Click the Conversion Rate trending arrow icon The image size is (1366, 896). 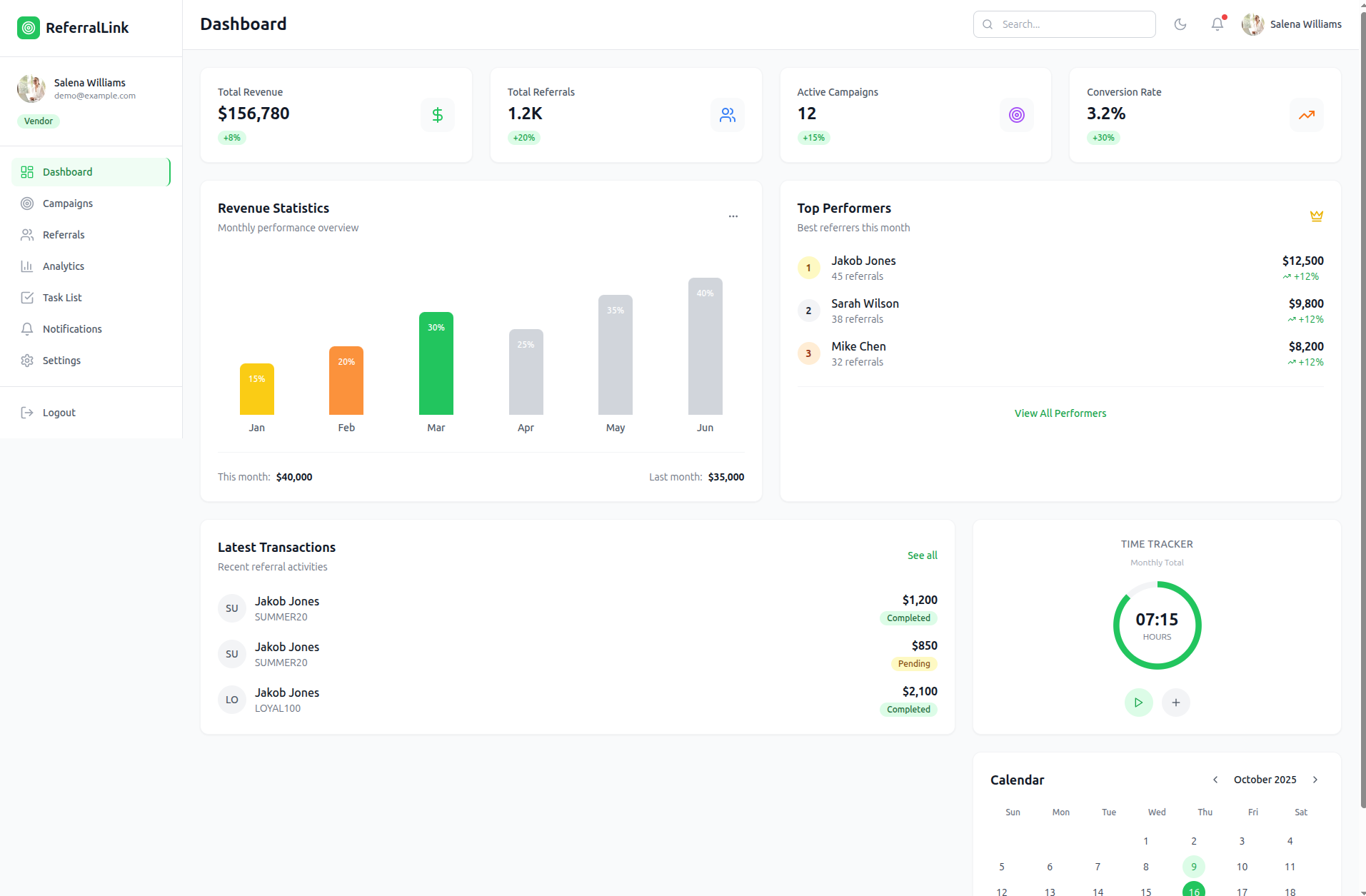(1306, 115)
